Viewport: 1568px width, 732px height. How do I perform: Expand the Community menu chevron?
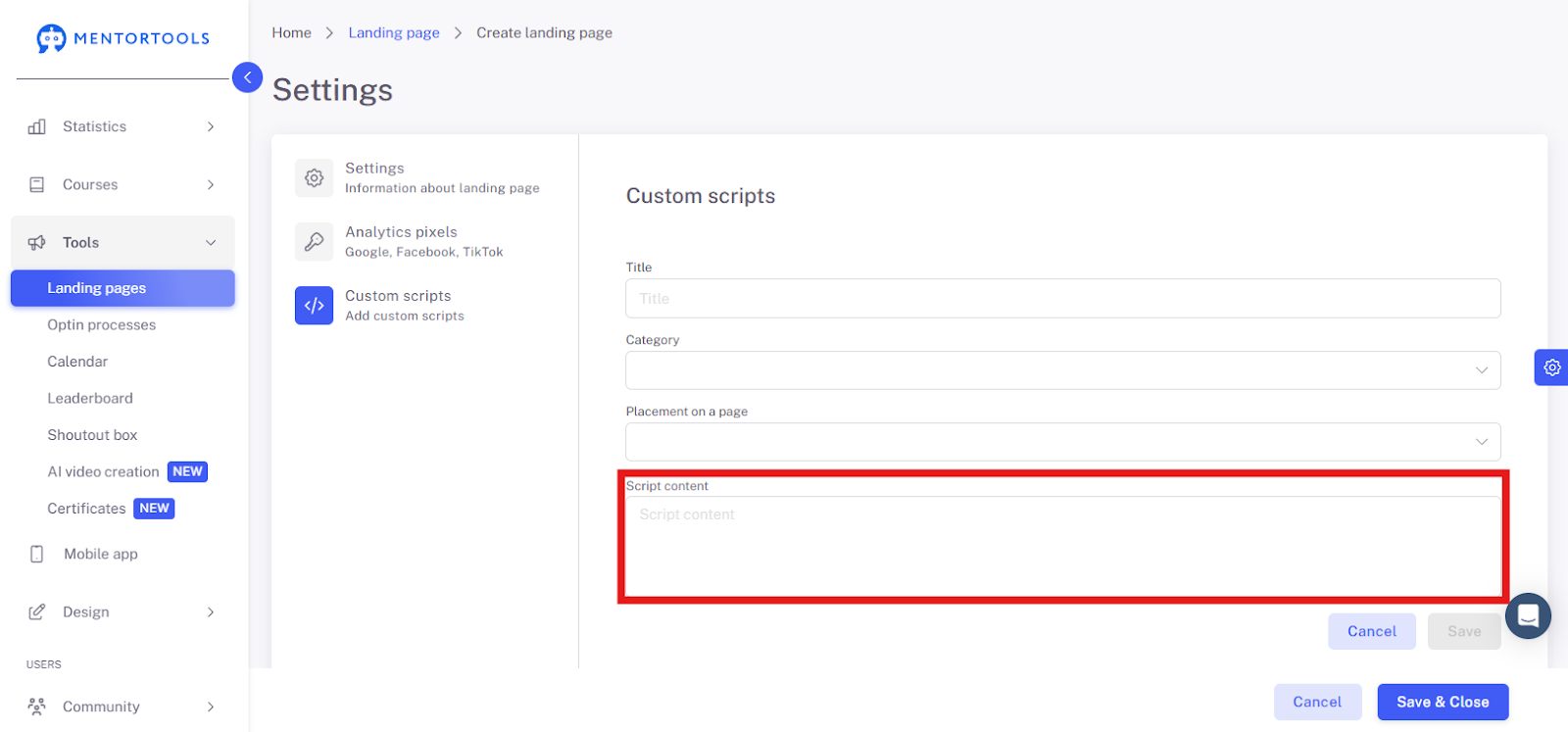[211, 707]
